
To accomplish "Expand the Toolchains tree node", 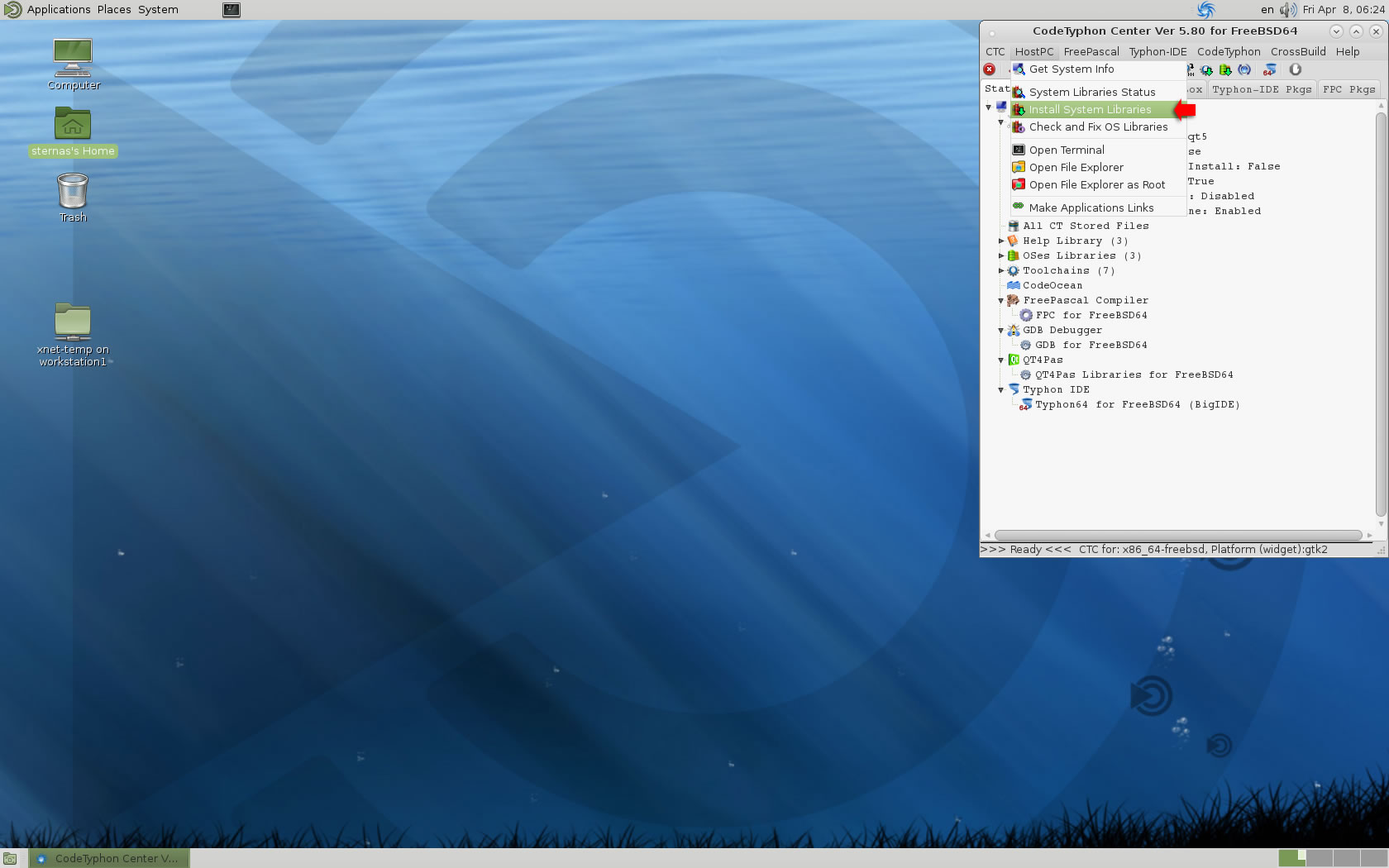I will [1001, 271].
